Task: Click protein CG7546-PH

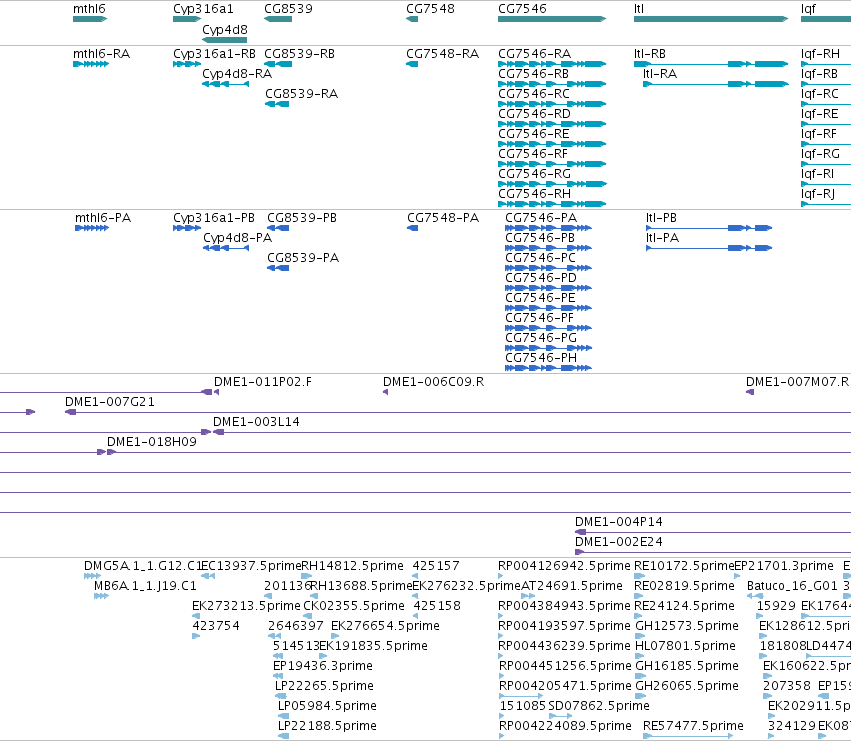Action: tap(541, 358)
